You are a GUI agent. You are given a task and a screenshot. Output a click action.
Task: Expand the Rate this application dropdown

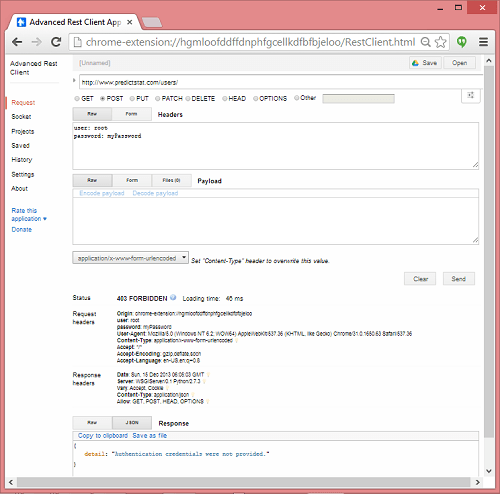[x=29, y=215]
